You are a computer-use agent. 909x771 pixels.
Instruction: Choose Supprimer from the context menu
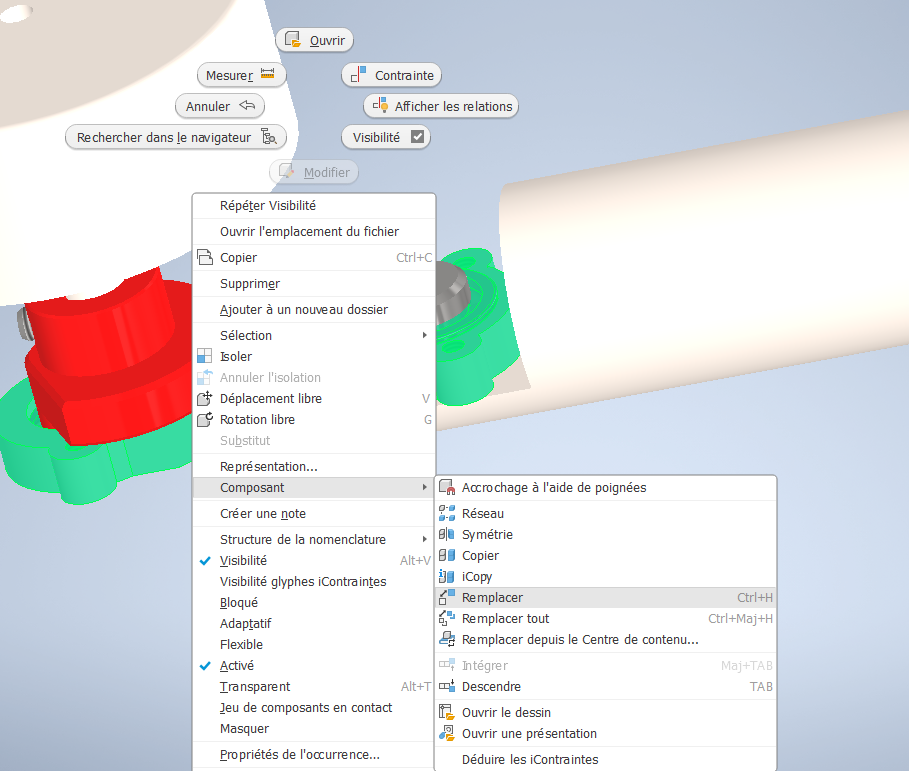click(250, 284)
